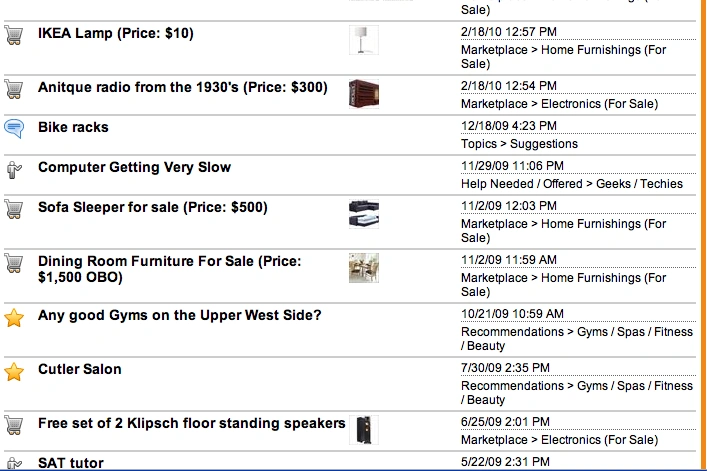
Task: Open the Bike racks topic
Action: coord(73,128)
